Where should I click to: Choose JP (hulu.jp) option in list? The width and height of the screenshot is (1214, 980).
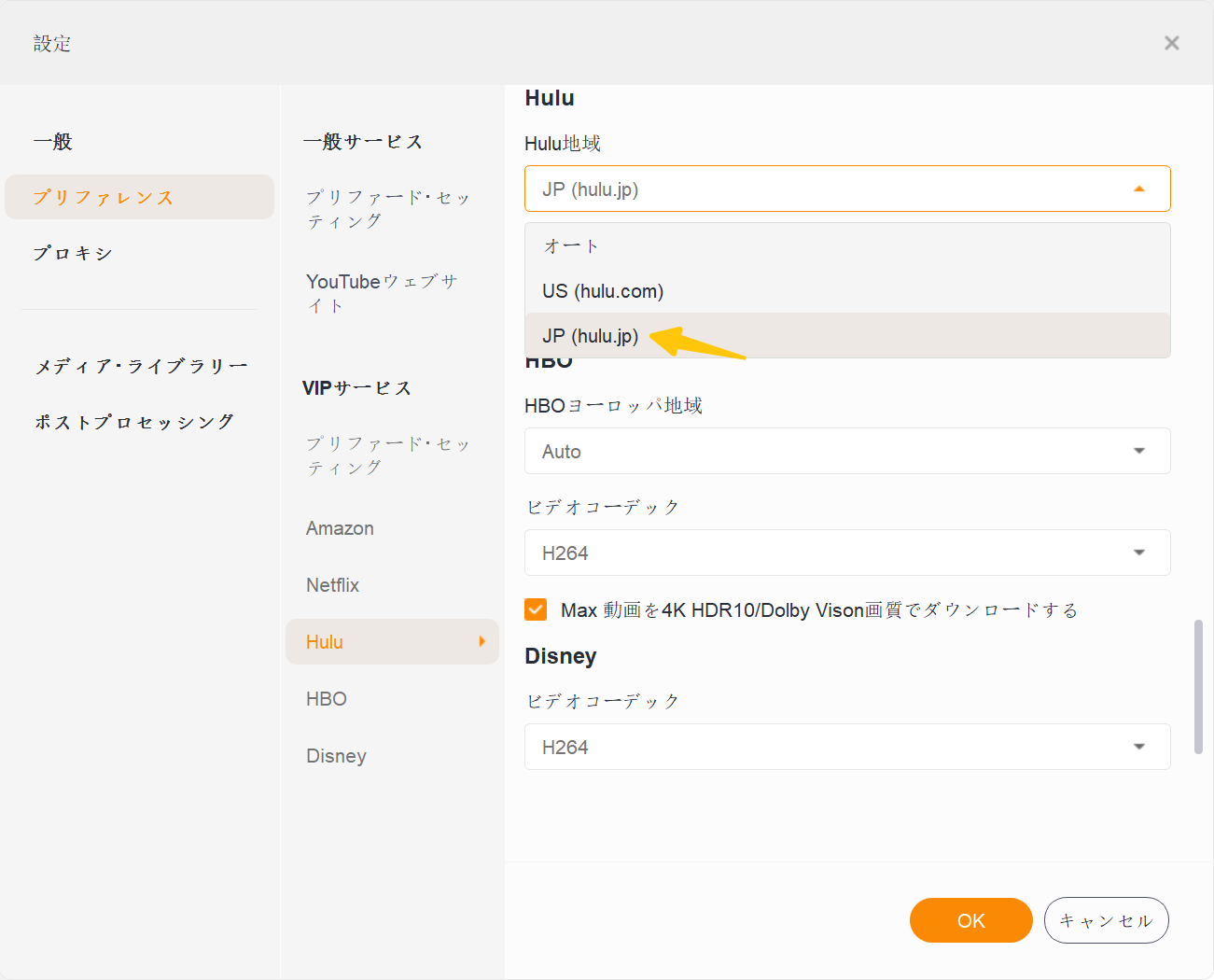point(847,336)
